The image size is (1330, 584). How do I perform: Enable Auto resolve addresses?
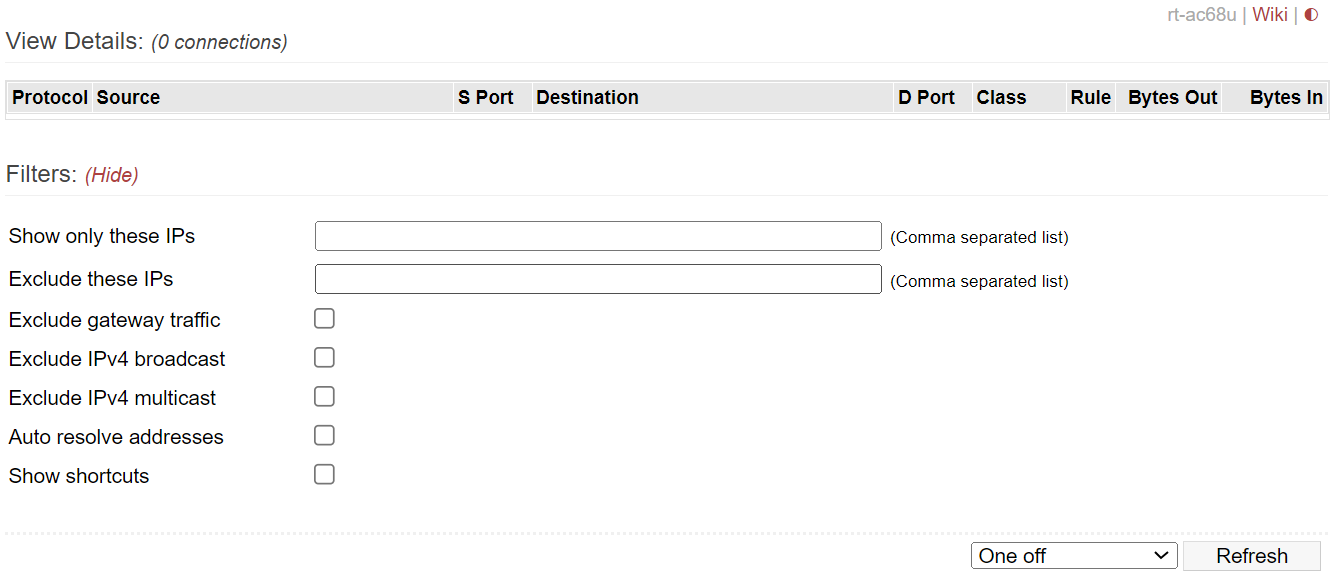324,436
